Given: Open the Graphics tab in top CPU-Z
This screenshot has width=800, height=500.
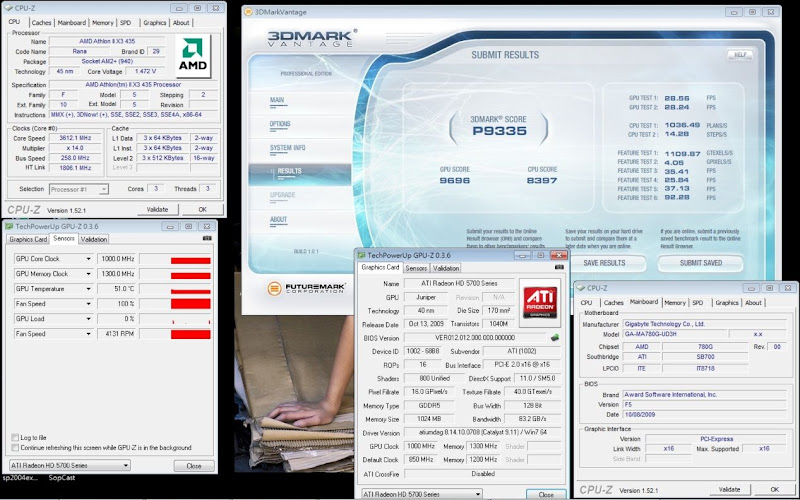Looking at the screenshot, I should coord(155,22).
